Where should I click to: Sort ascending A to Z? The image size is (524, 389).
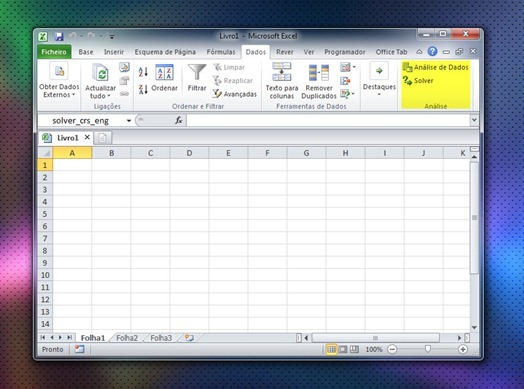[143, 71]
